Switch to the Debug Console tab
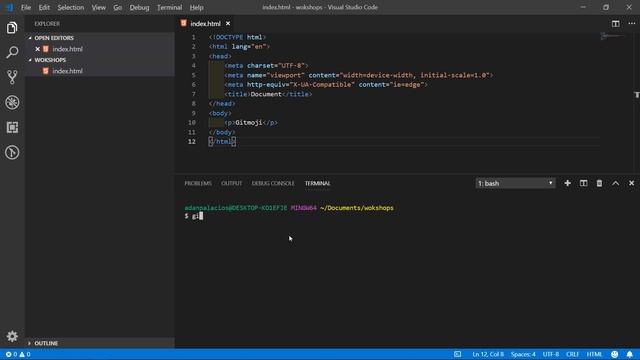 273,184
